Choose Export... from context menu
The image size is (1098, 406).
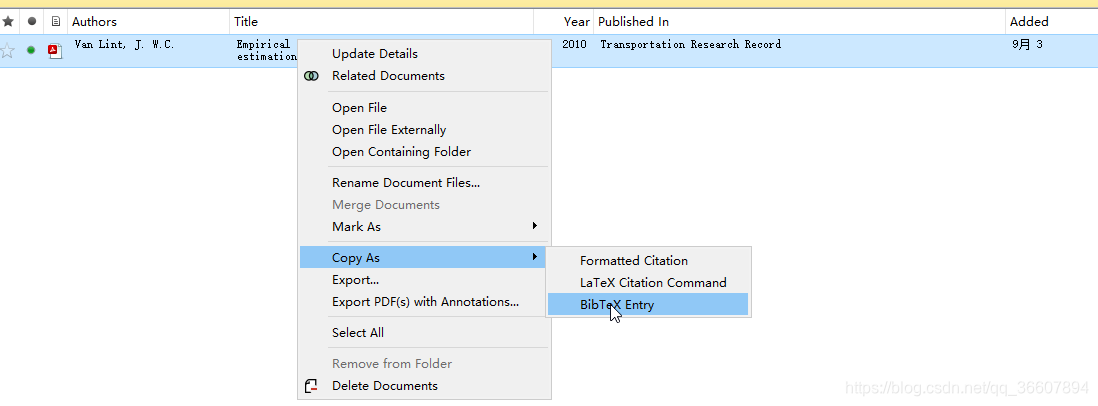(425, 280)
